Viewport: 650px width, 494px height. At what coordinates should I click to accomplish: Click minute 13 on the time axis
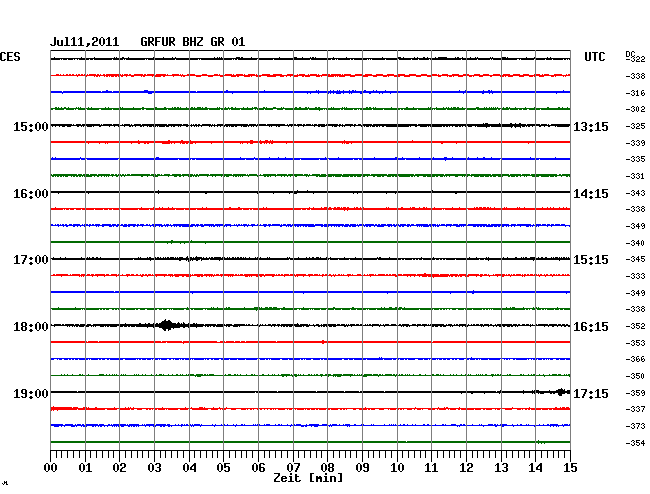(x=501, y=468)
